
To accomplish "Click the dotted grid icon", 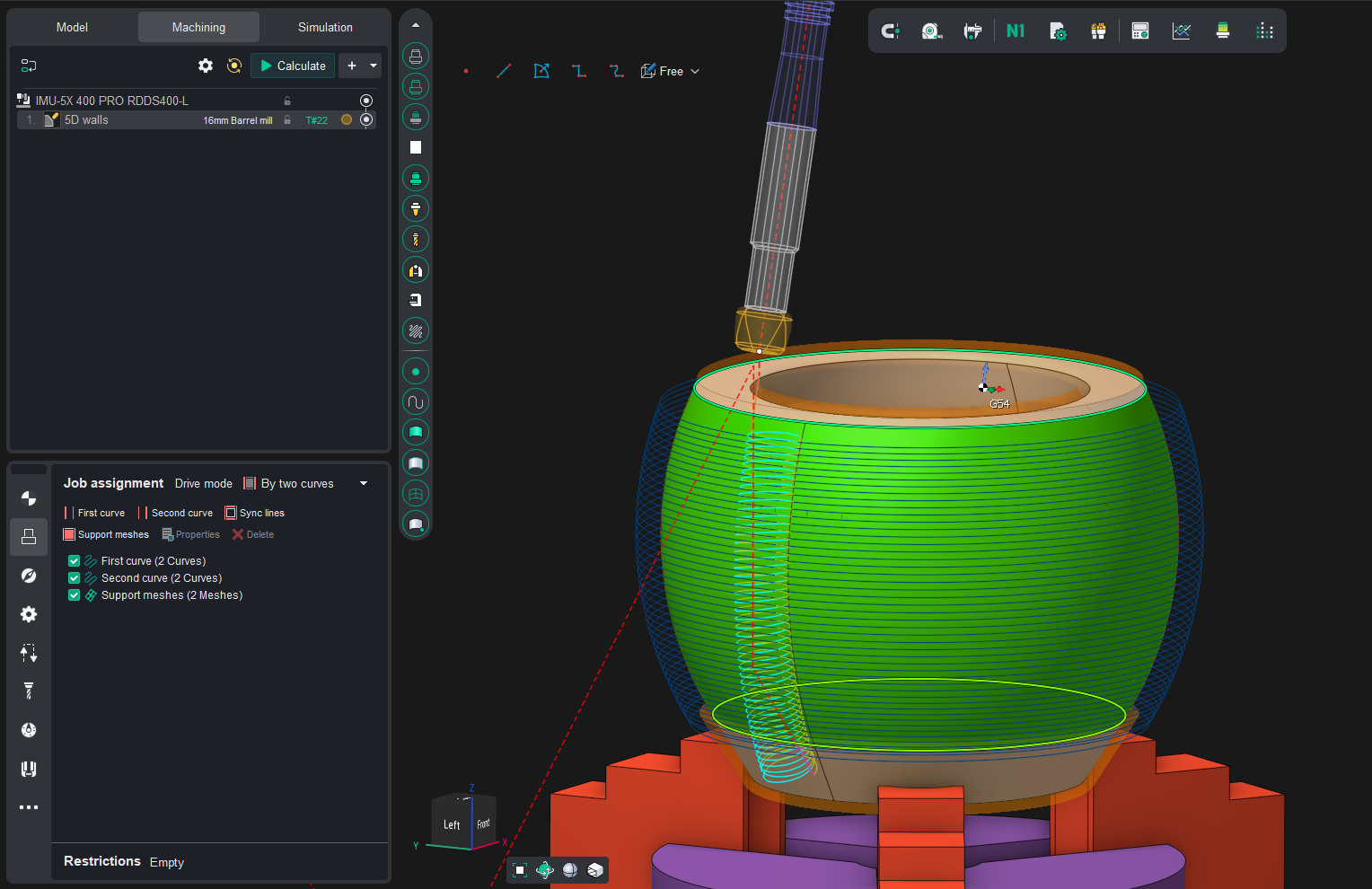I will tap(1265, 31).
